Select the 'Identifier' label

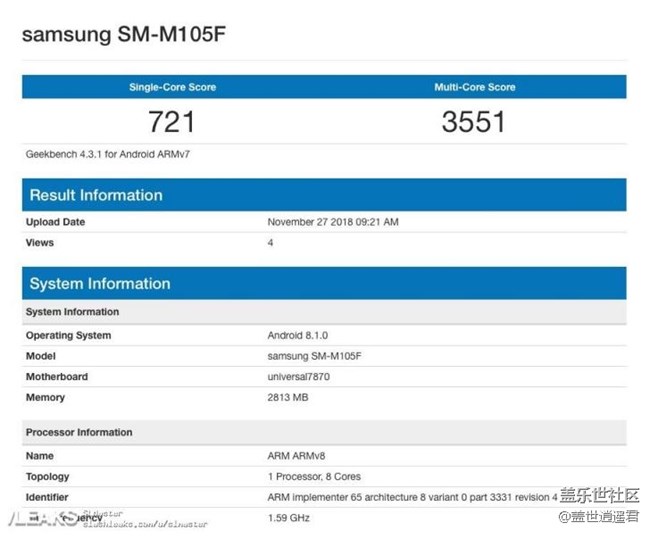pos(47,497)
